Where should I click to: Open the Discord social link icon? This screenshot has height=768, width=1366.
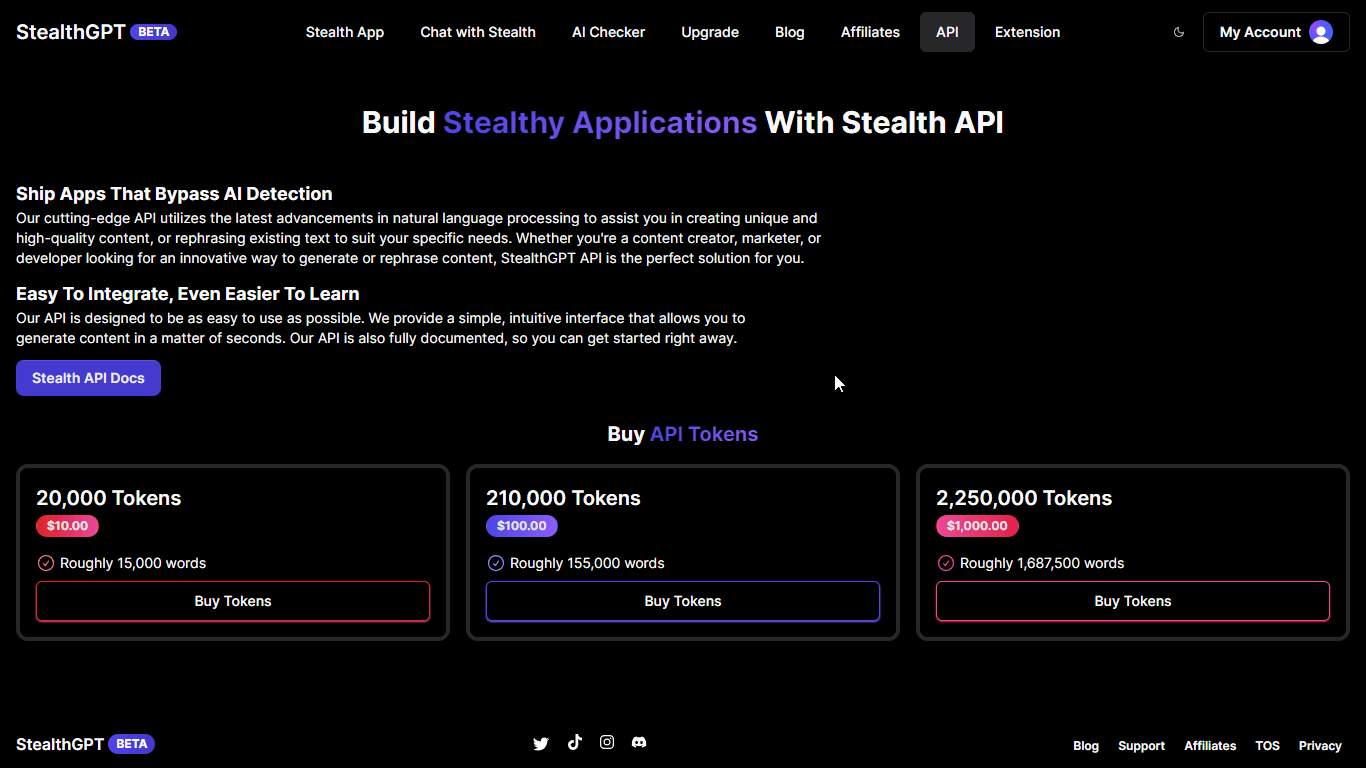(x=639, y=742)
